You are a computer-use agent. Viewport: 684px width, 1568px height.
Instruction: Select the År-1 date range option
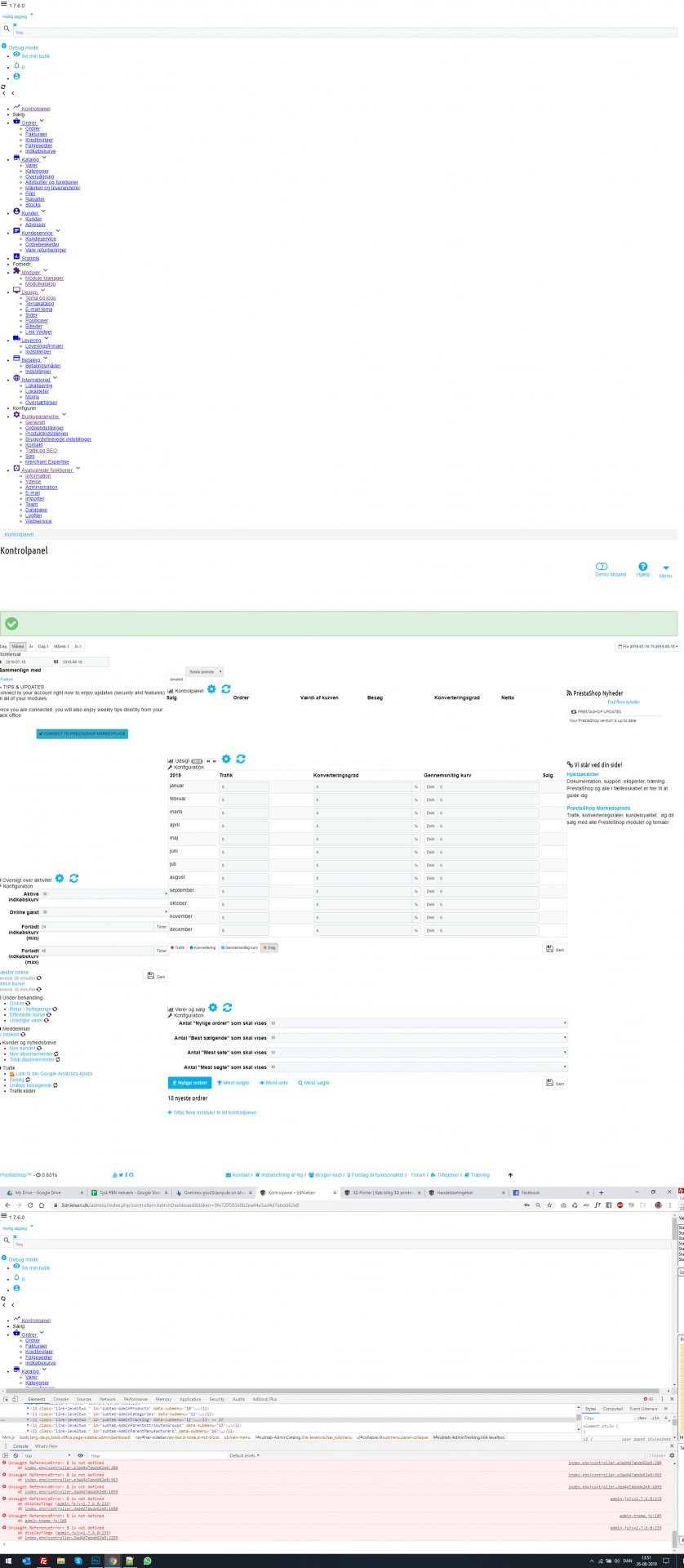78,646
